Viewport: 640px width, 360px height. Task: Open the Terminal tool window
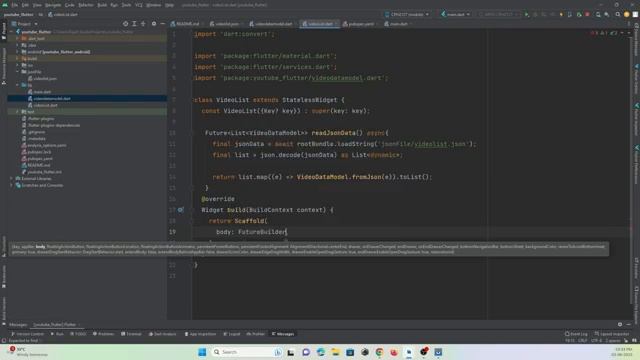tap(131, 334)
